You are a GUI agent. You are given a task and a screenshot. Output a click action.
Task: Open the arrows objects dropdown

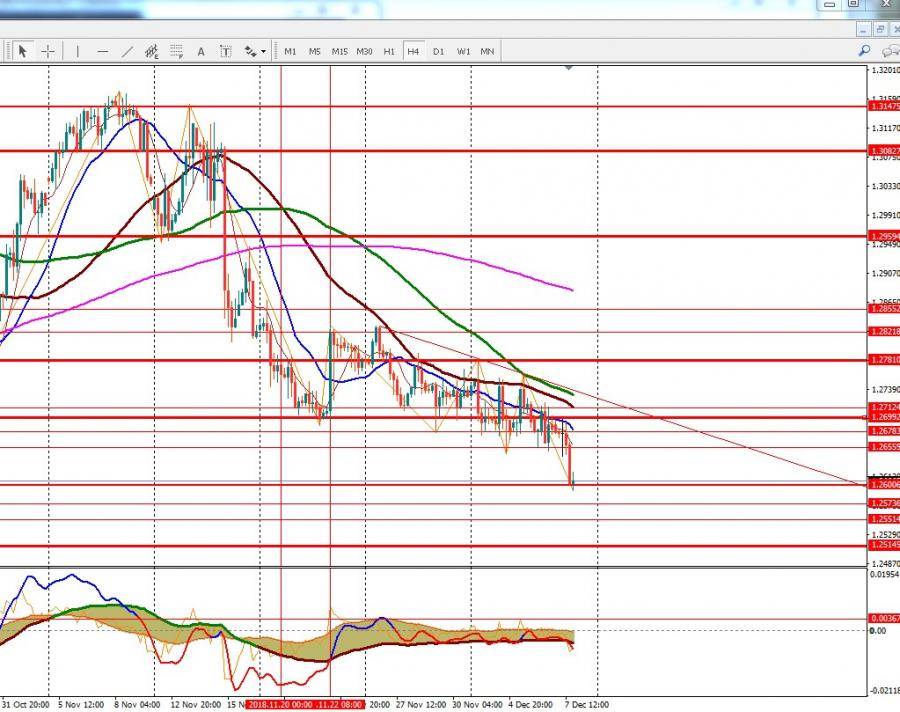(x=254, y=51)
